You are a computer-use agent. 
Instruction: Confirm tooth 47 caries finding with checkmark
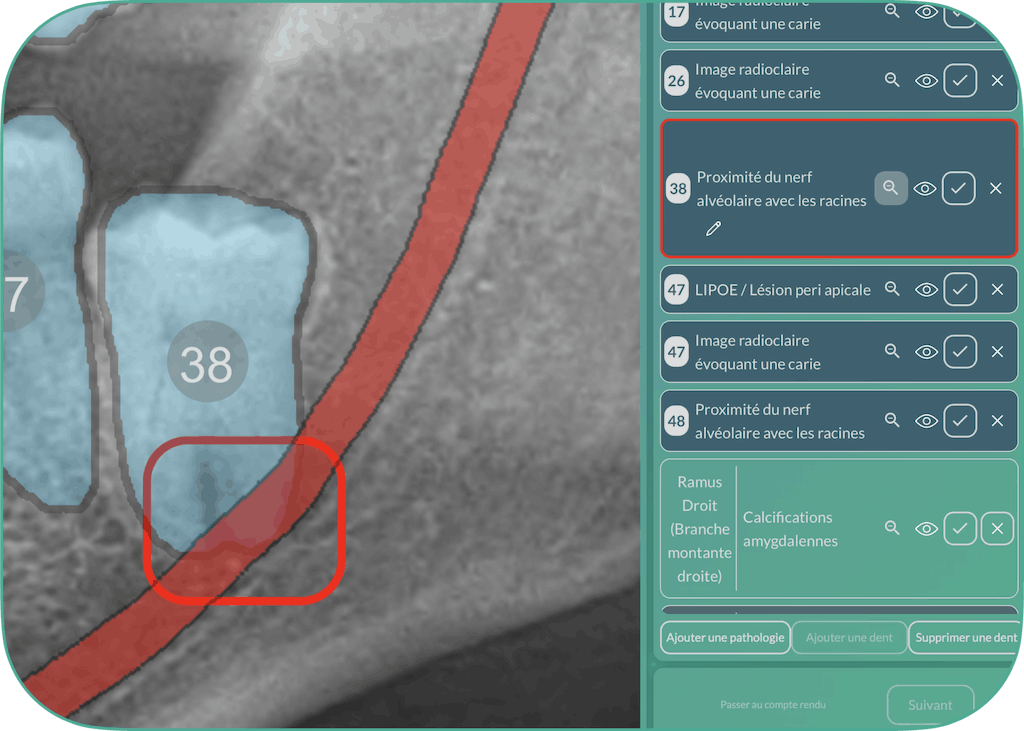(x=960, y=352)
